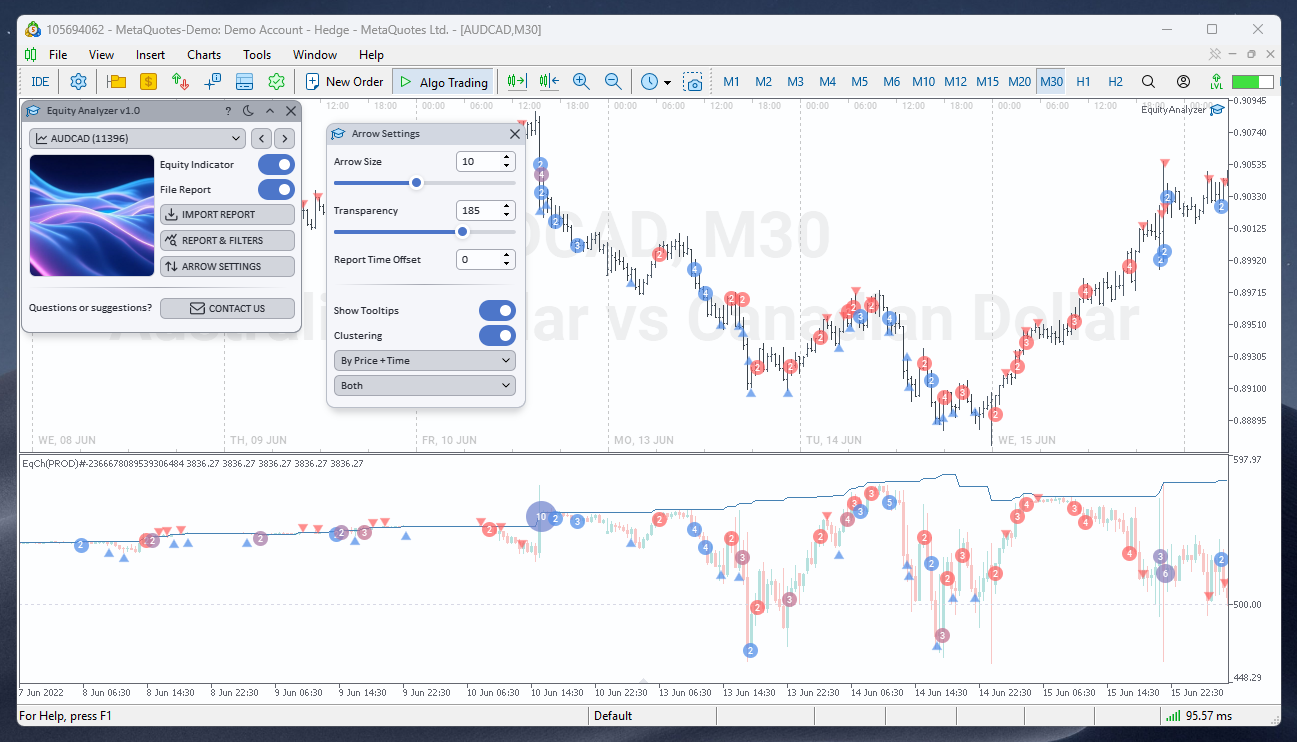
Task: Increase Report Time Offset with the up arrow
Action: point(507,255)
